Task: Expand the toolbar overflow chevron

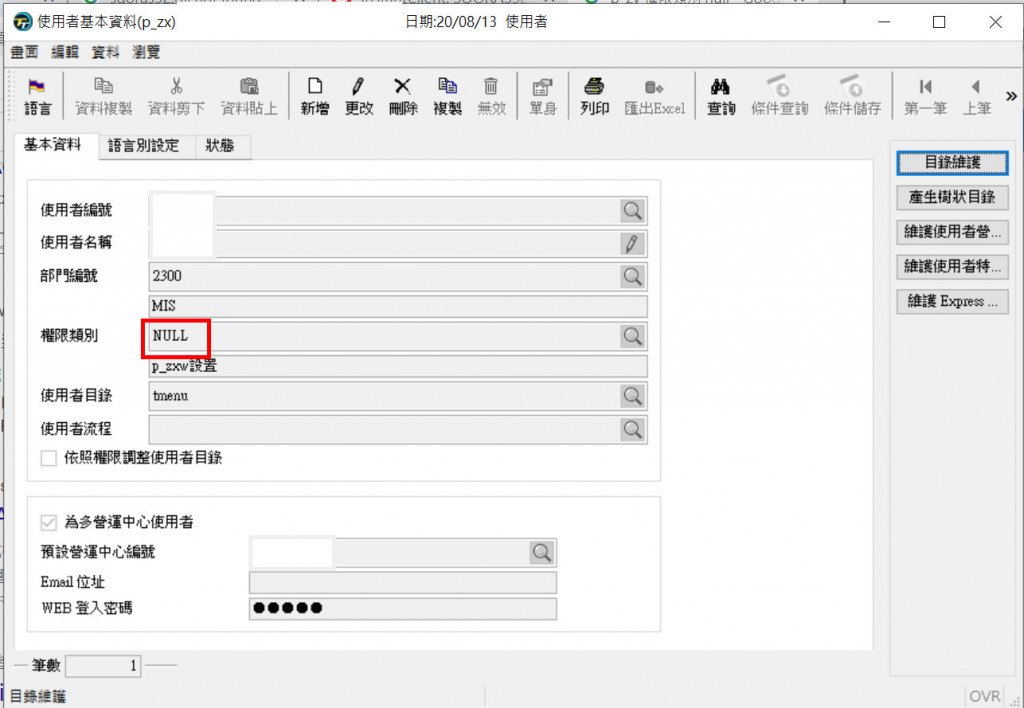Action: click(1011, 97)
